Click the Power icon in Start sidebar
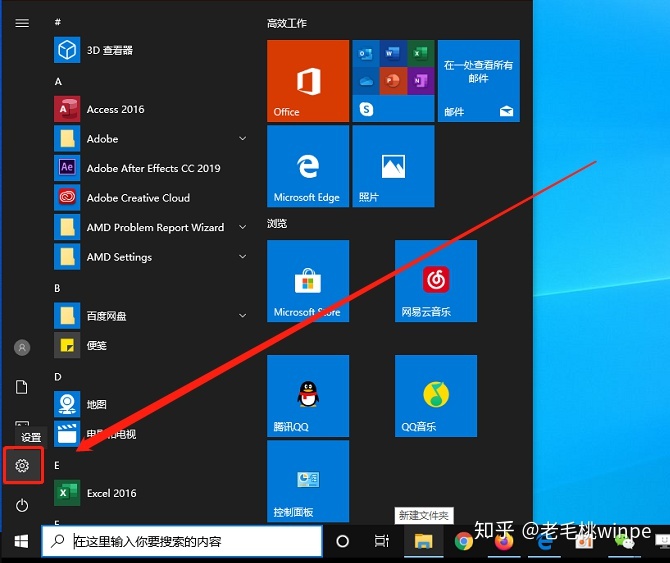The image size is (670, 563). coord(22,506)
